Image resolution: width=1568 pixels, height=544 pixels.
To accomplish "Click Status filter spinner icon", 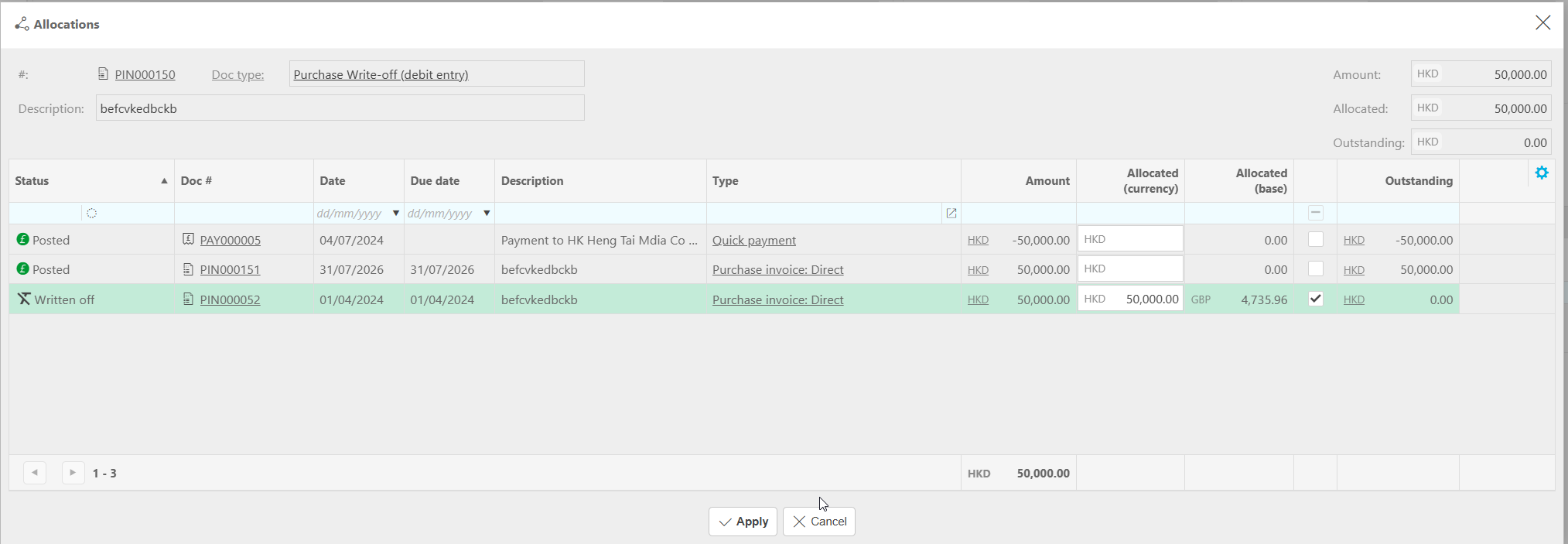I will tap(91, 213).
